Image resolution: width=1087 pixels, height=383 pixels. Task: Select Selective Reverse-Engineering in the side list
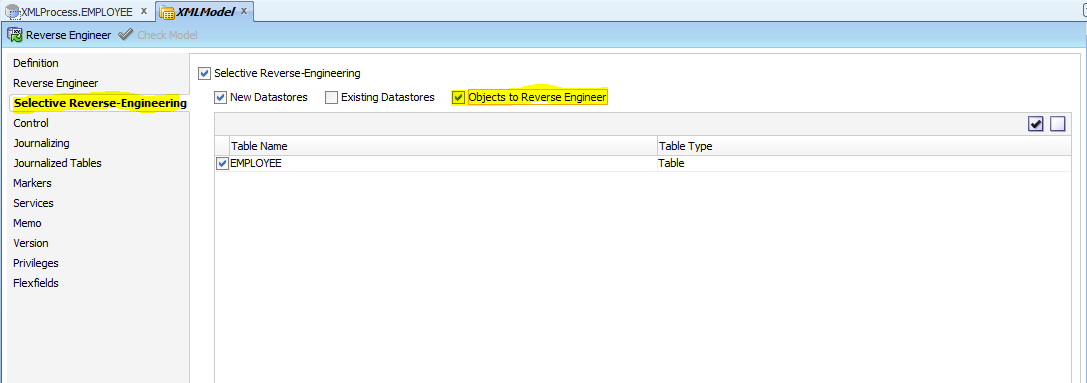point(101,103)
